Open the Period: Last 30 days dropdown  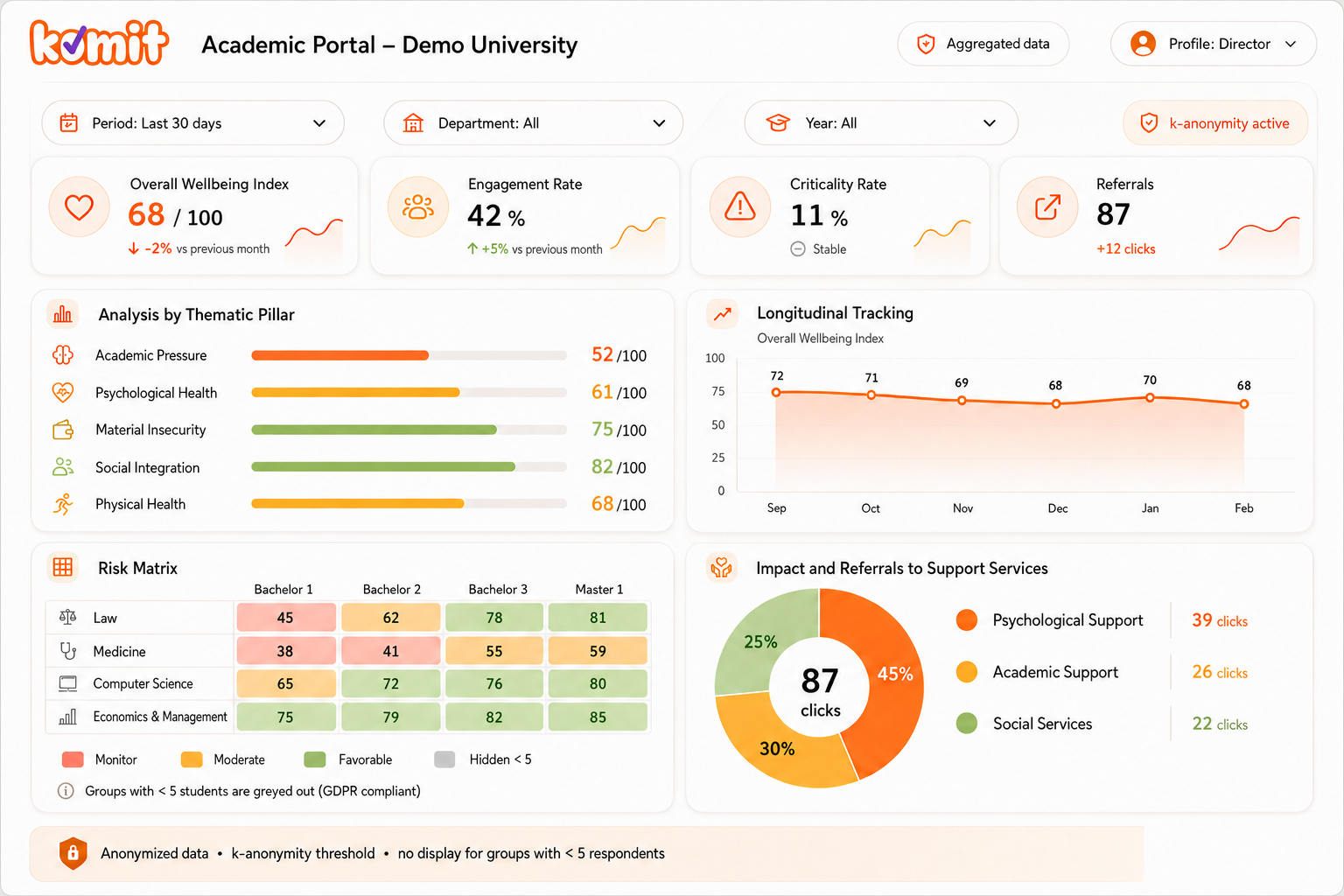click(192, 123)
